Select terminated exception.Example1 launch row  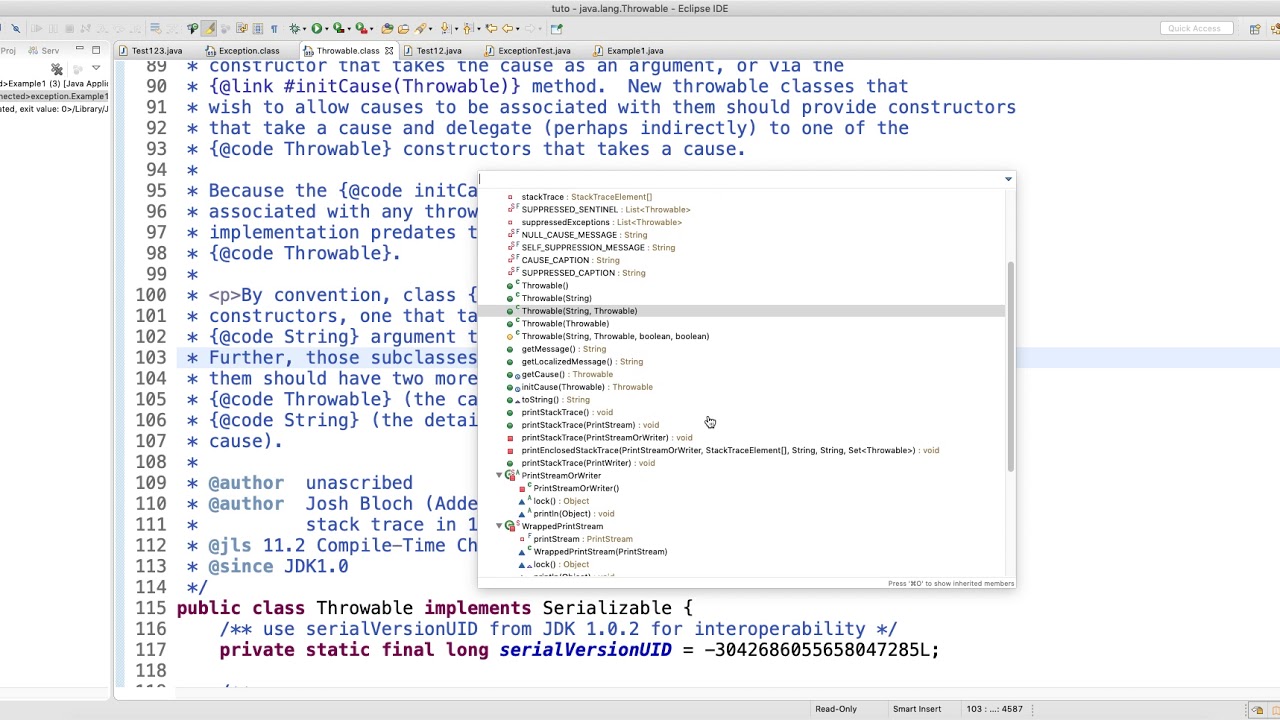54,96
